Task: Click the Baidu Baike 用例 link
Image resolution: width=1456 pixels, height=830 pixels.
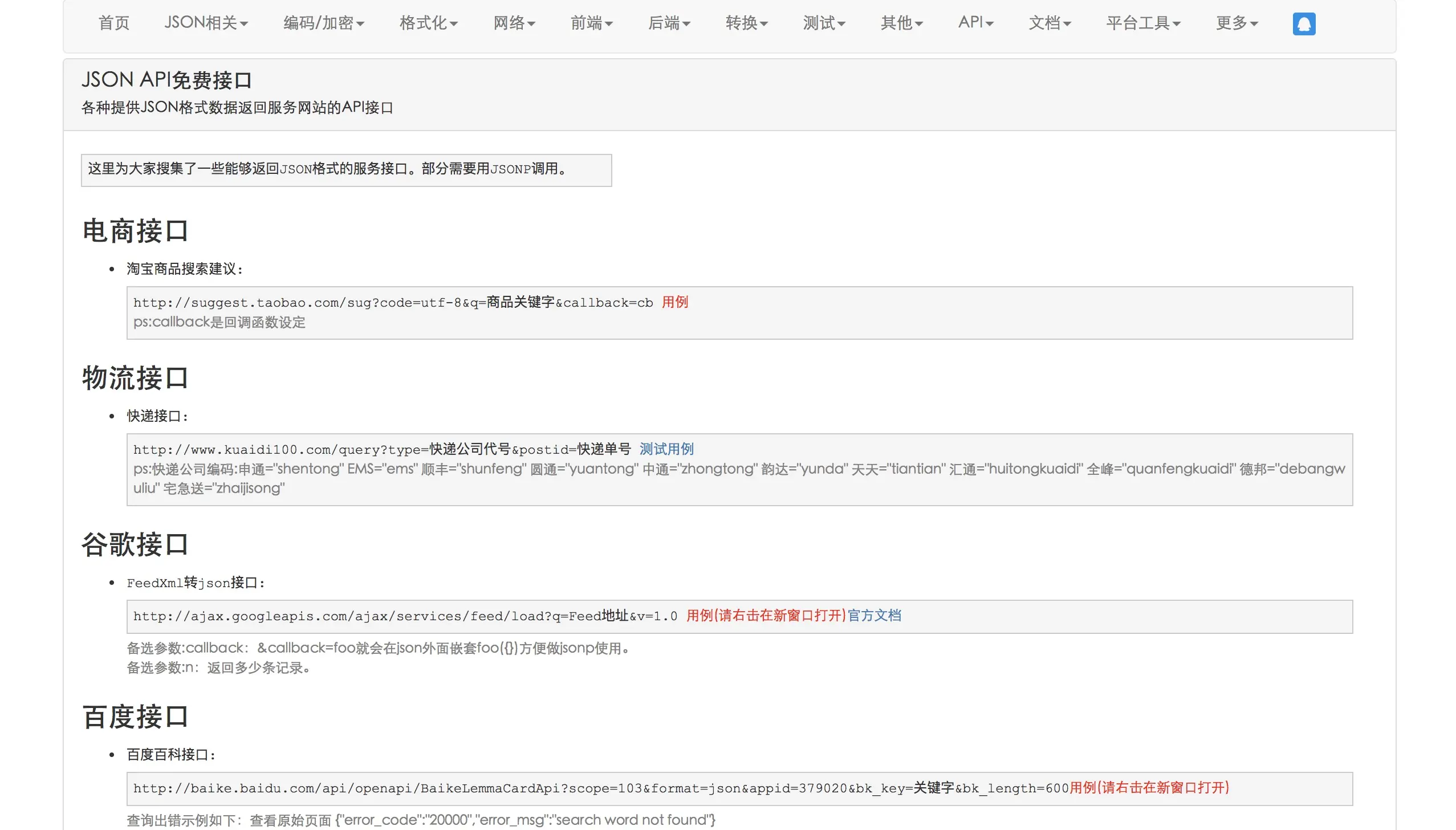Action: 1149,788
